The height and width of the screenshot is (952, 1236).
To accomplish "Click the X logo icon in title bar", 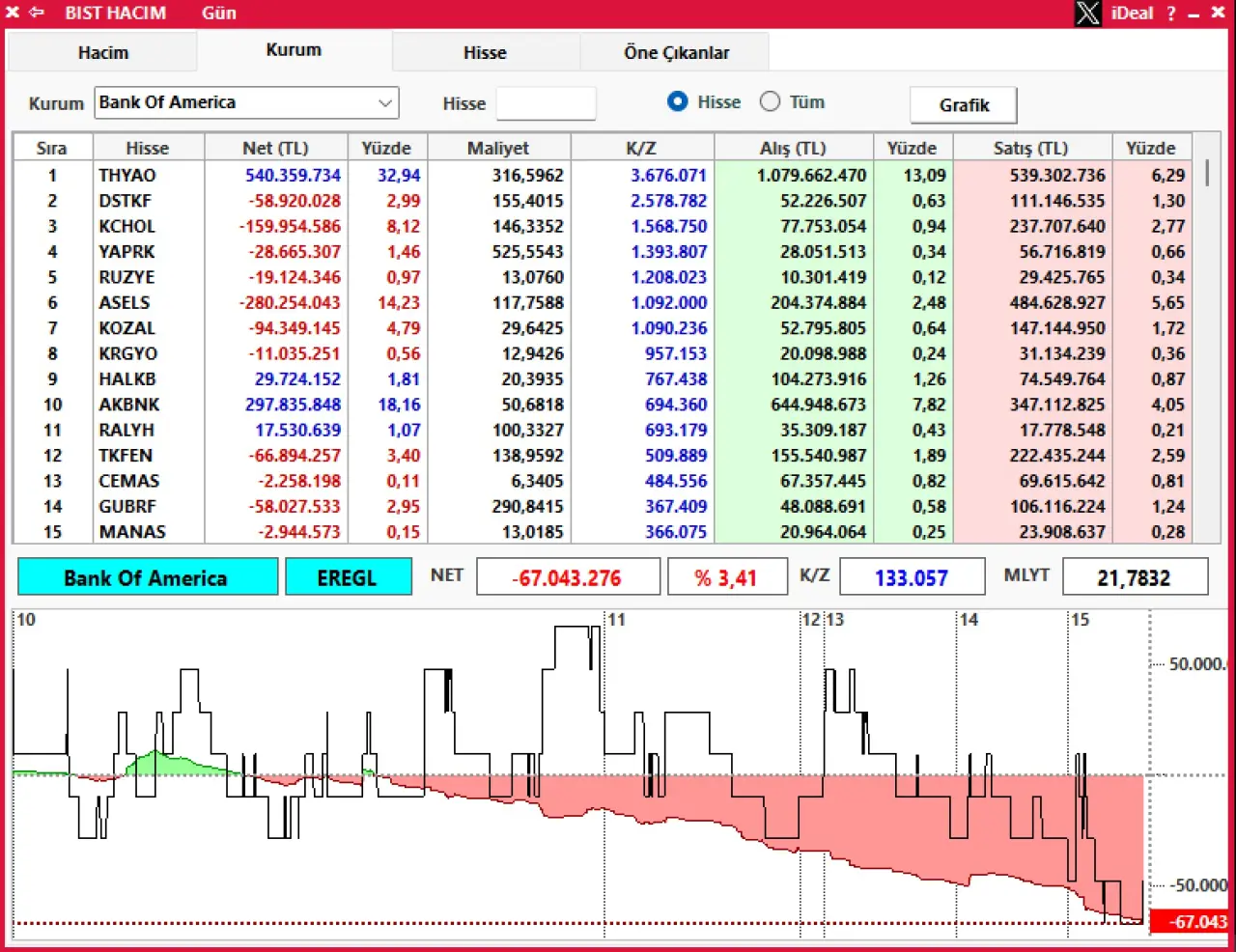I will [x=1088, y=14].
